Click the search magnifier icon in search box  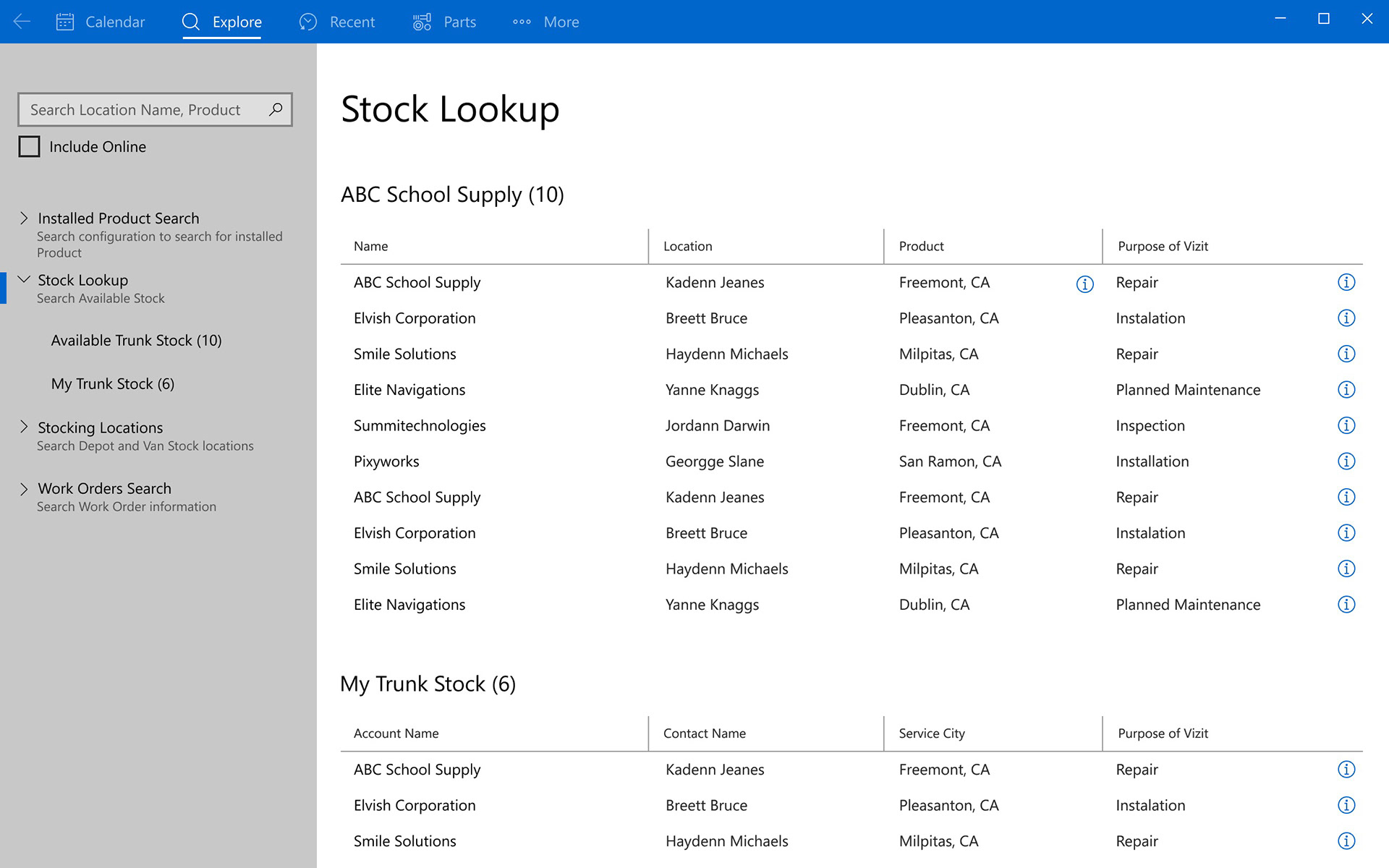pyautogui.click(x=276, y=109)
